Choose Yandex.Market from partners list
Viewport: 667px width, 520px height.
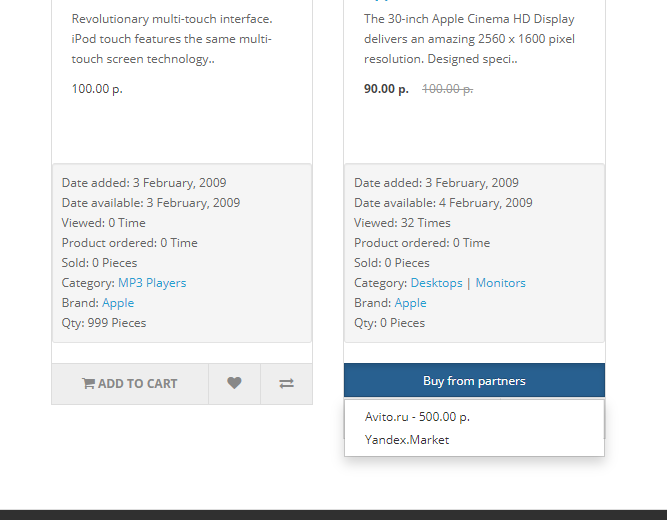(407, 440)
